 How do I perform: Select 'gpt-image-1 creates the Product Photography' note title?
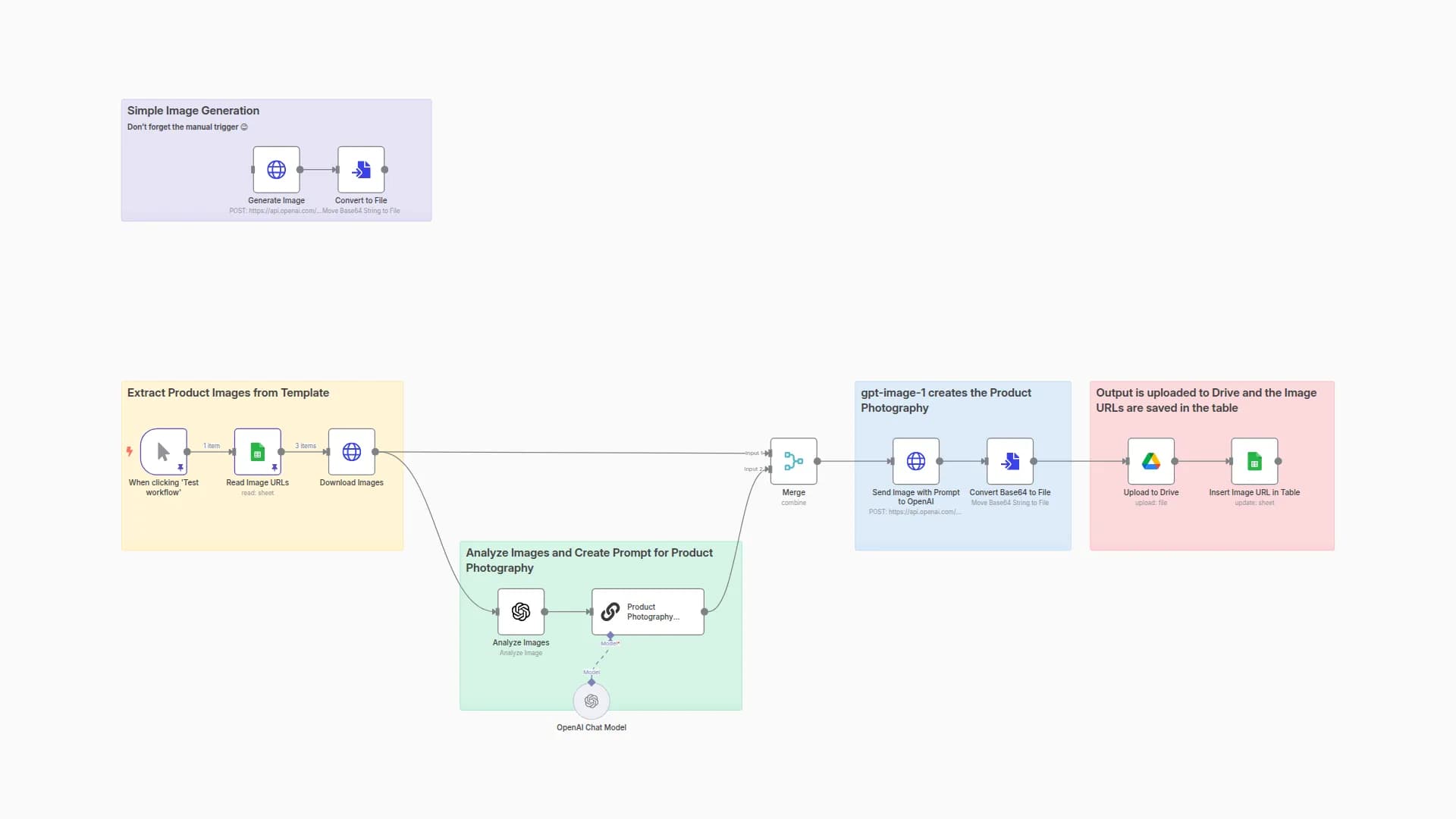[946, 400]
